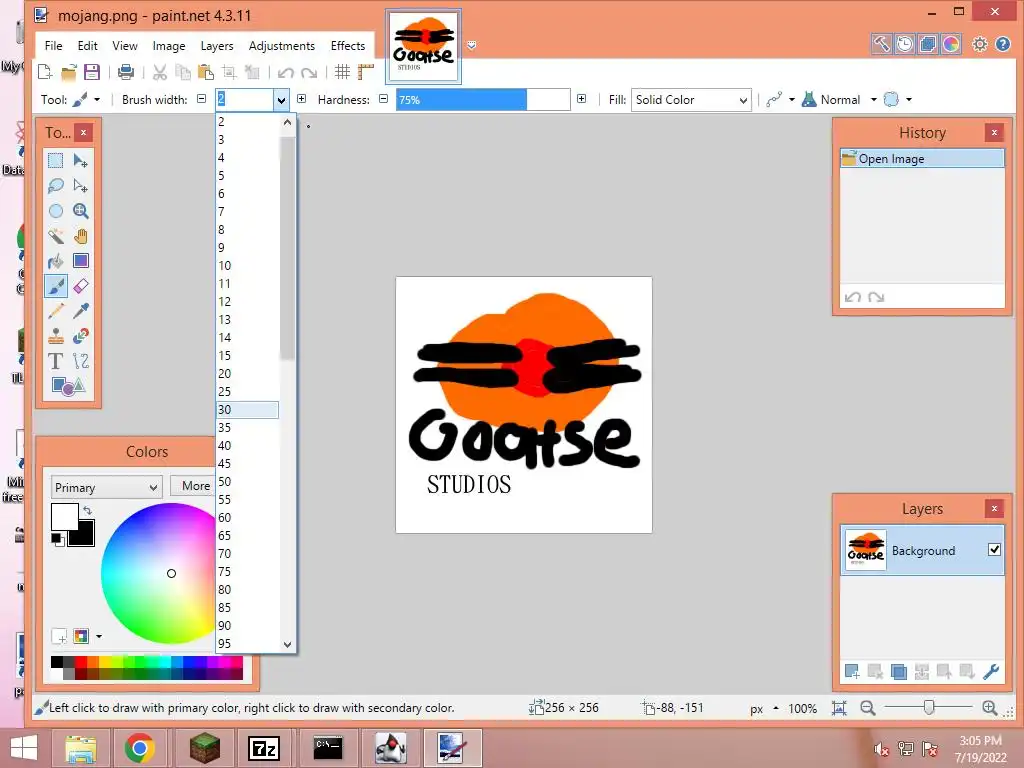Viewport: 1024px width, 768px height.
Task: Toggle the pixel grid toolbar icon
Action: point(342,72)
